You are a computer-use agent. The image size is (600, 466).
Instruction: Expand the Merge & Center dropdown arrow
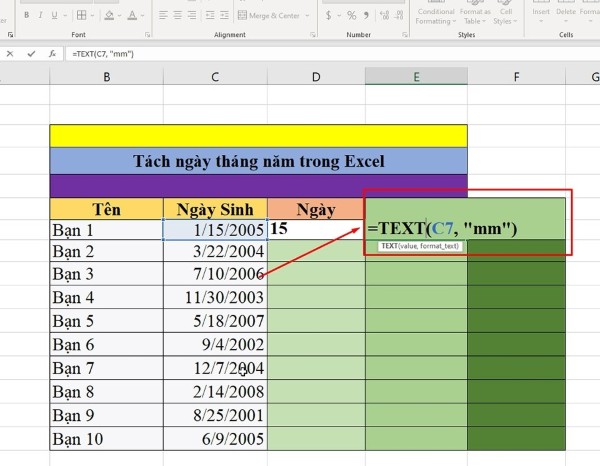tap(307, 16)
